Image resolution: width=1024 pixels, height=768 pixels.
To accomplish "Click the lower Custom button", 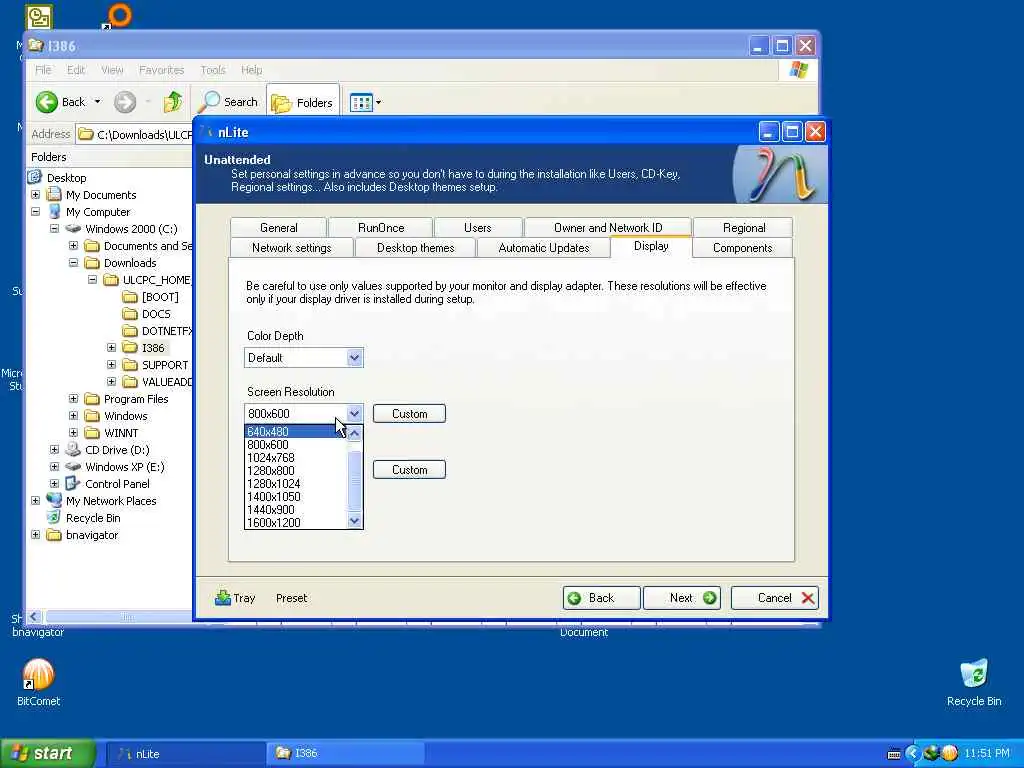I will 409,470.
